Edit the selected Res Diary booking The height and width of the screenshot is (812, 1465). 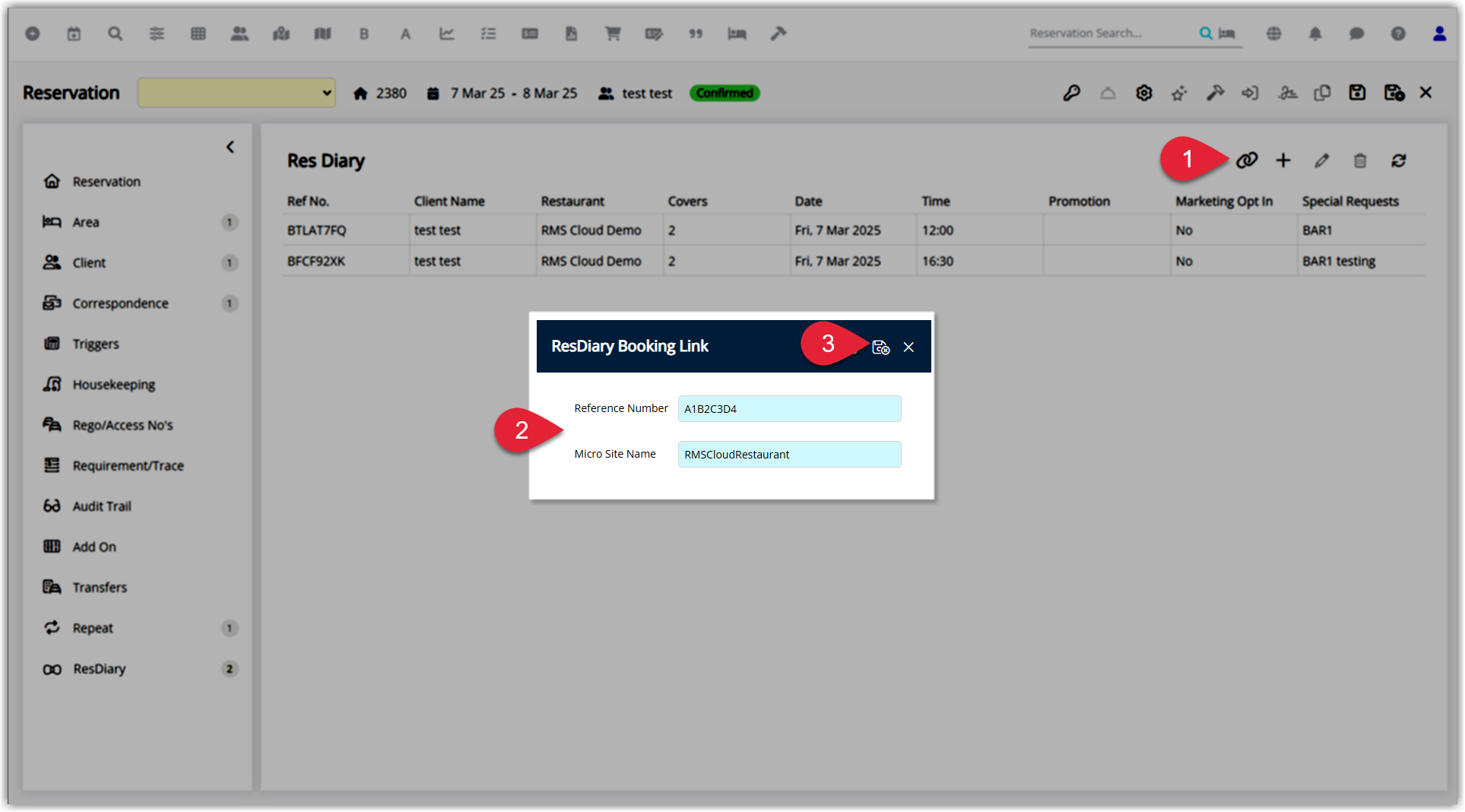tap(1322, 160)
